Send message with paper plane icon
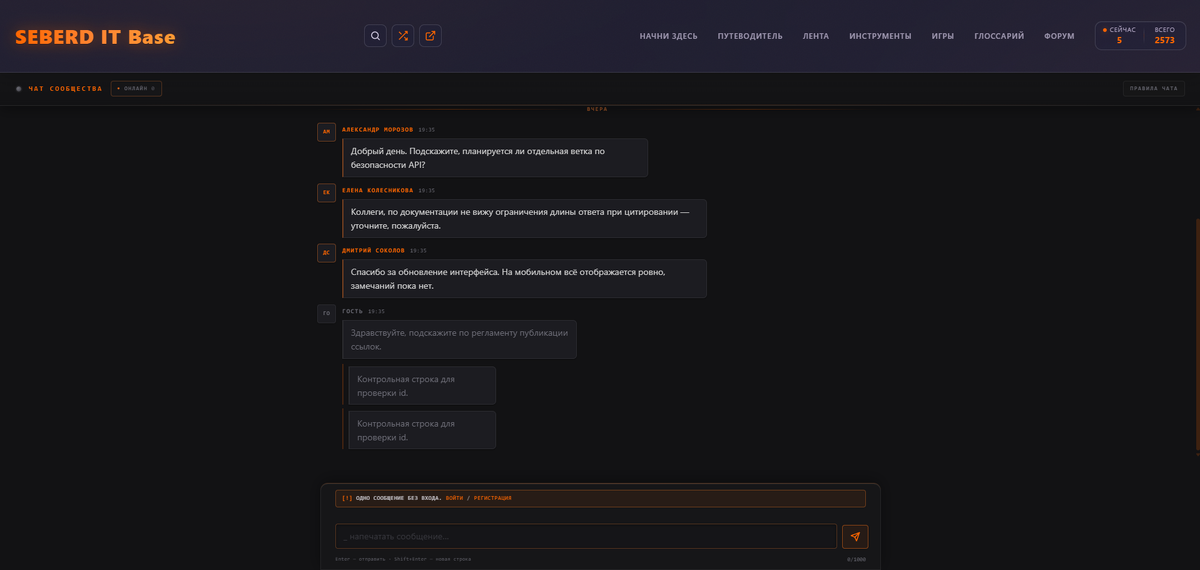Viewport: 1200px width, 570px height. [855, 537]
